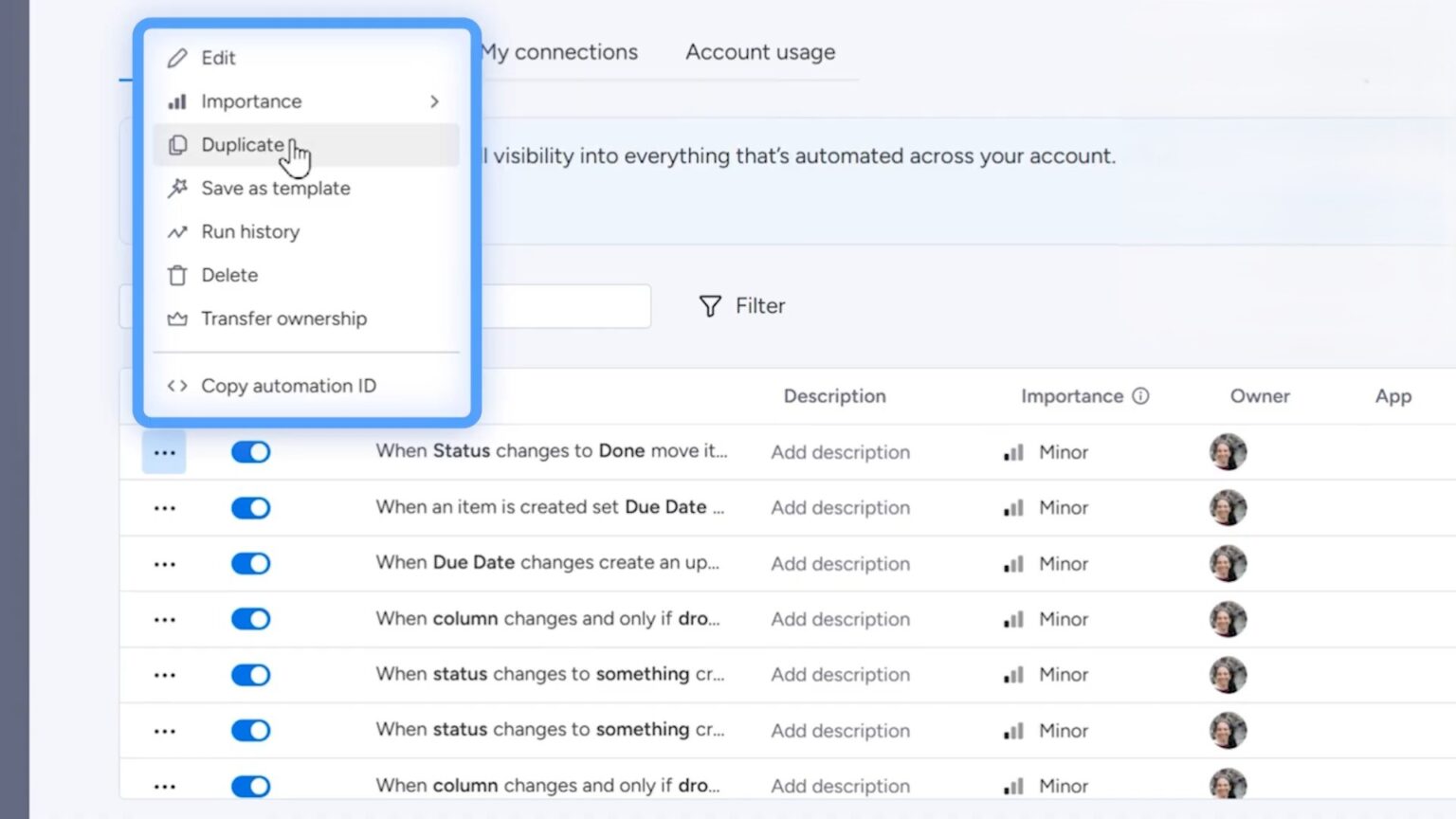This screenshot has height=819, width=1456.
Task: Switch to the Account usage tab
Action: (x=760, y=52)
